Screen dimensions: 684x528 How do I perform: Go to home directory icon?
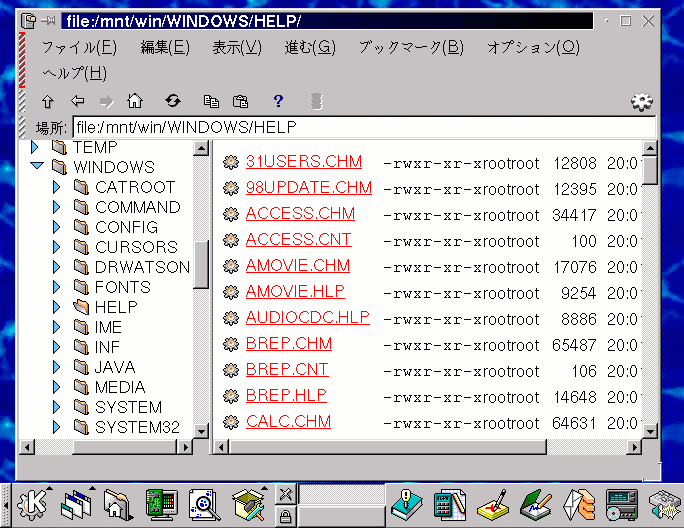134,101
